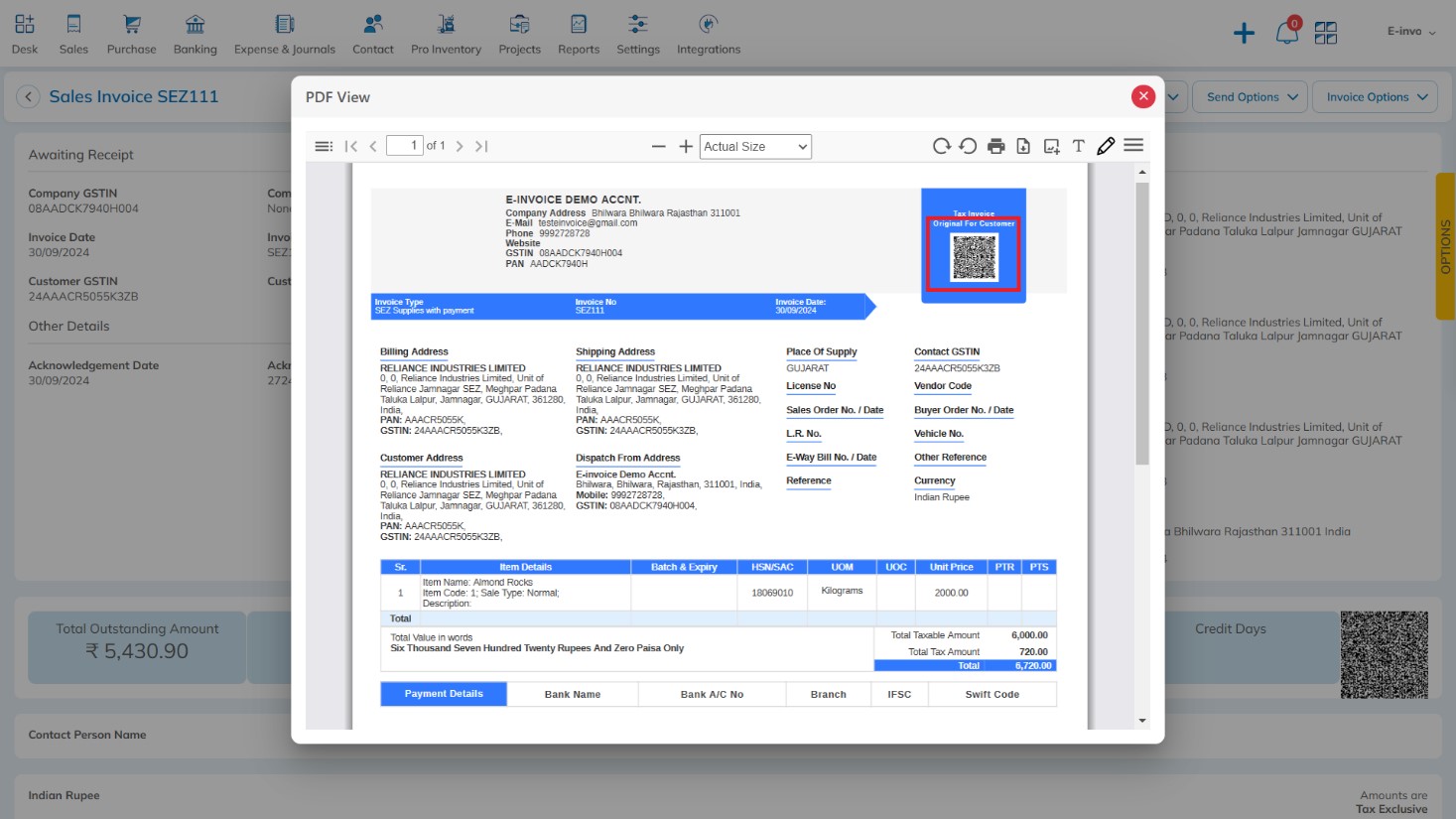
Task: Click Company GSTIN value 08AADCK7940H004
Action: 83,208
